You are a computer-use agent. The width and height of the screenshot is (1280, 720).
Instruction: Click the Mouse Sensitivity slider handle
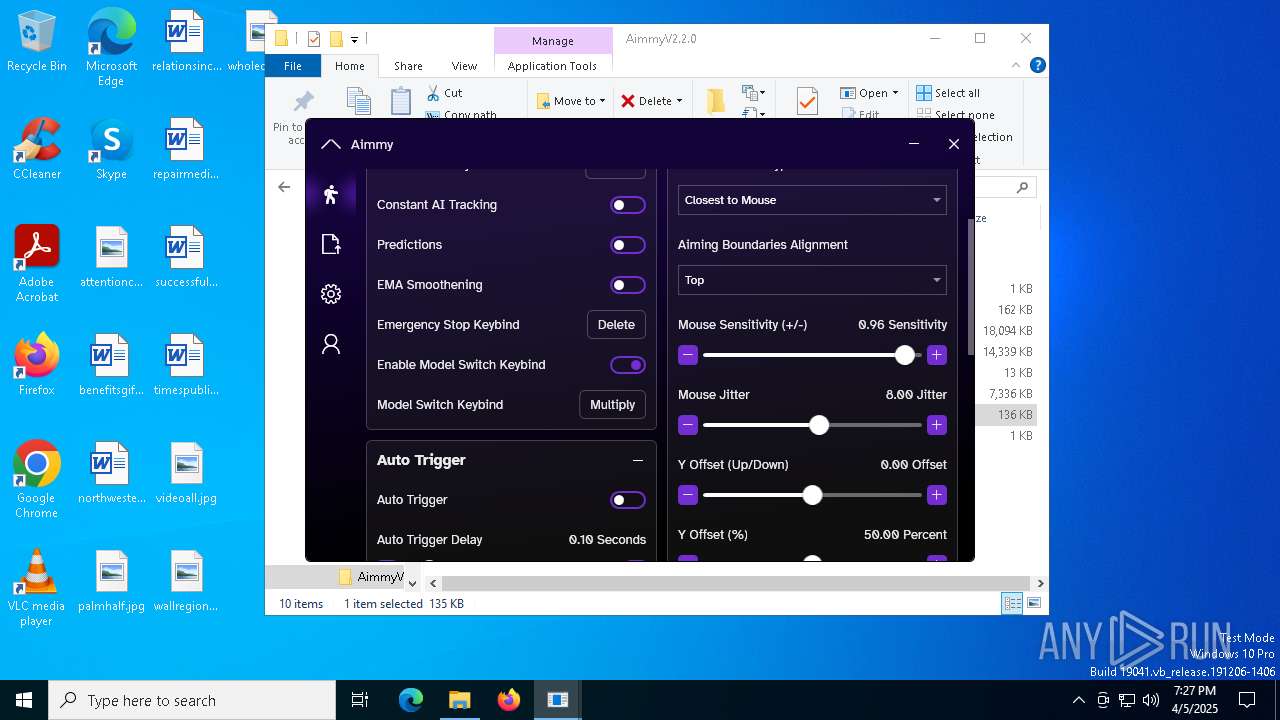(x=905, y=355)
